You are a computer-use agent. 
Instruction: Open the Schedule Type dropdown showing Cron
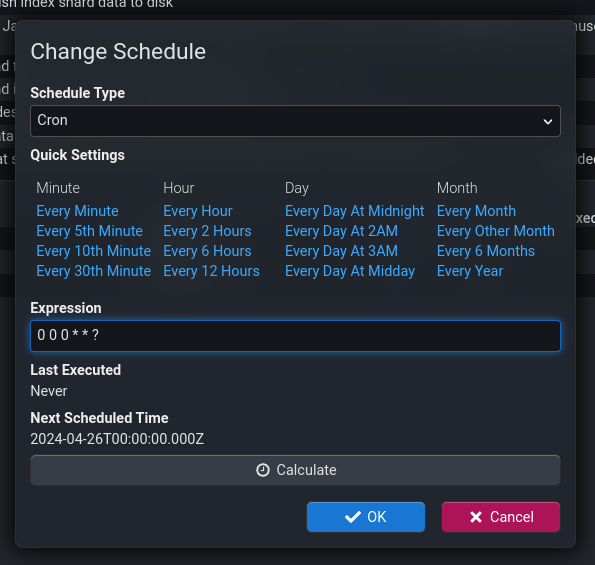295,121
